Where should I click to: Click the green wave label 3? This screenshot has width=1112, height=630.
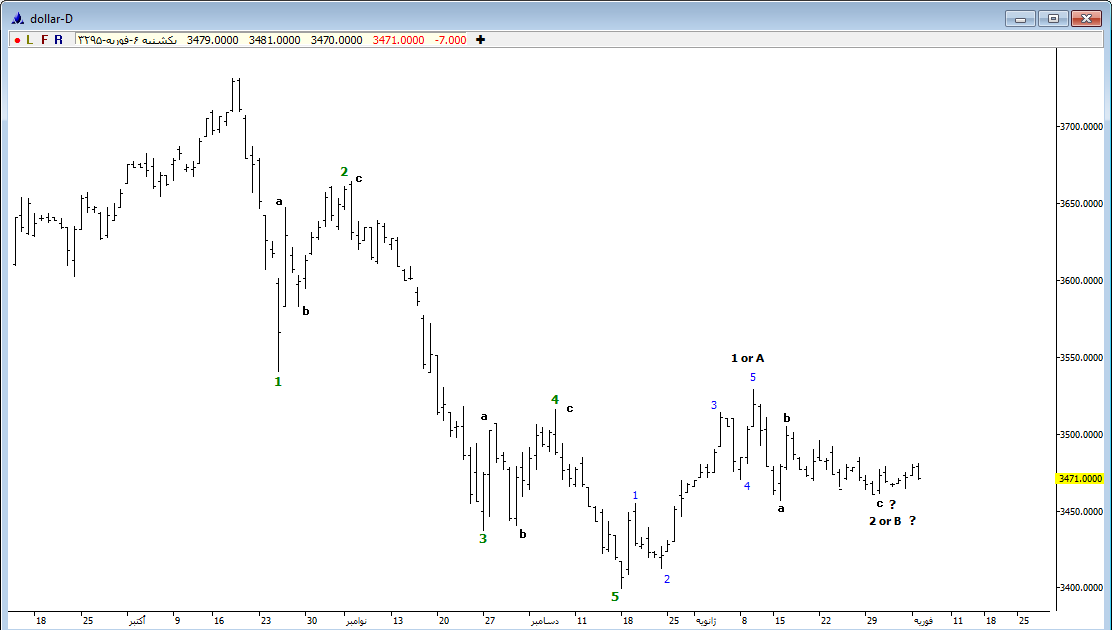(x=483, y=538)
